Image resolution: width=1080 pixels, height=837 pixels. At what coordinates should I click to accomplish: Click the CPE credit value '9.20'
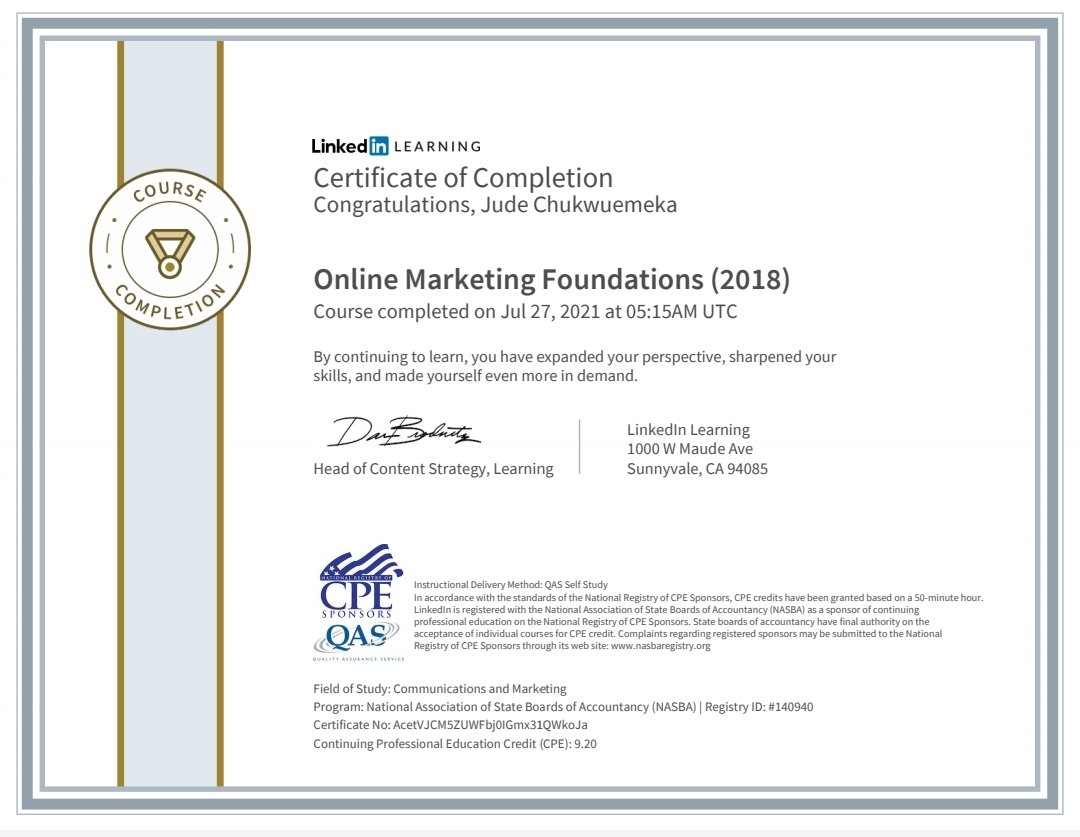585,743
